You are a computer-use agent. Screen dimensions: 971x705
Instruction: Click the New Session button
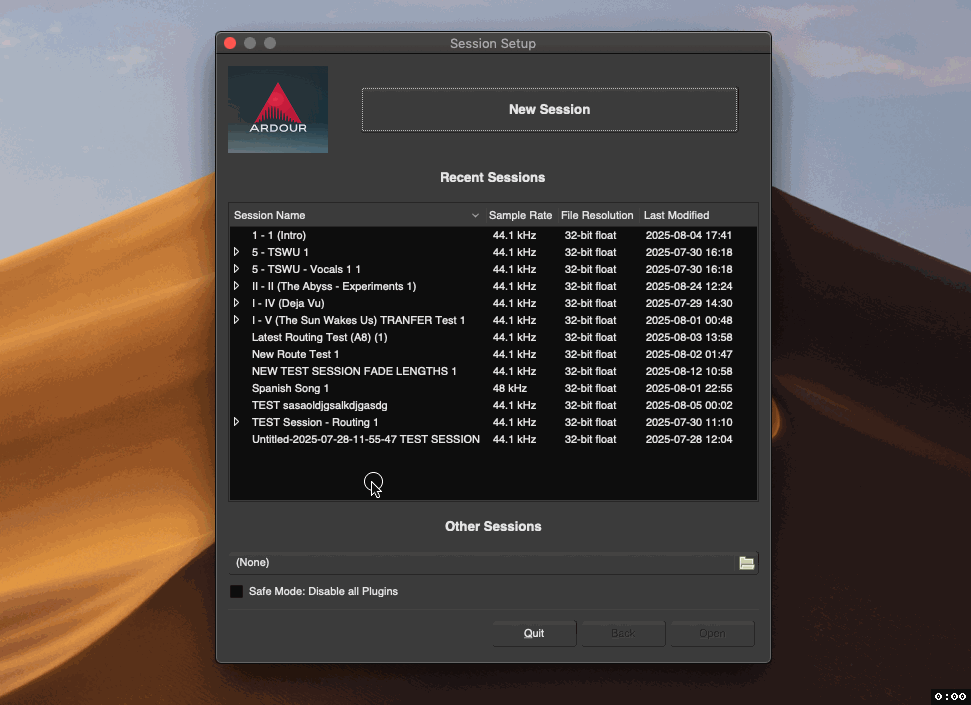[549, 109]
